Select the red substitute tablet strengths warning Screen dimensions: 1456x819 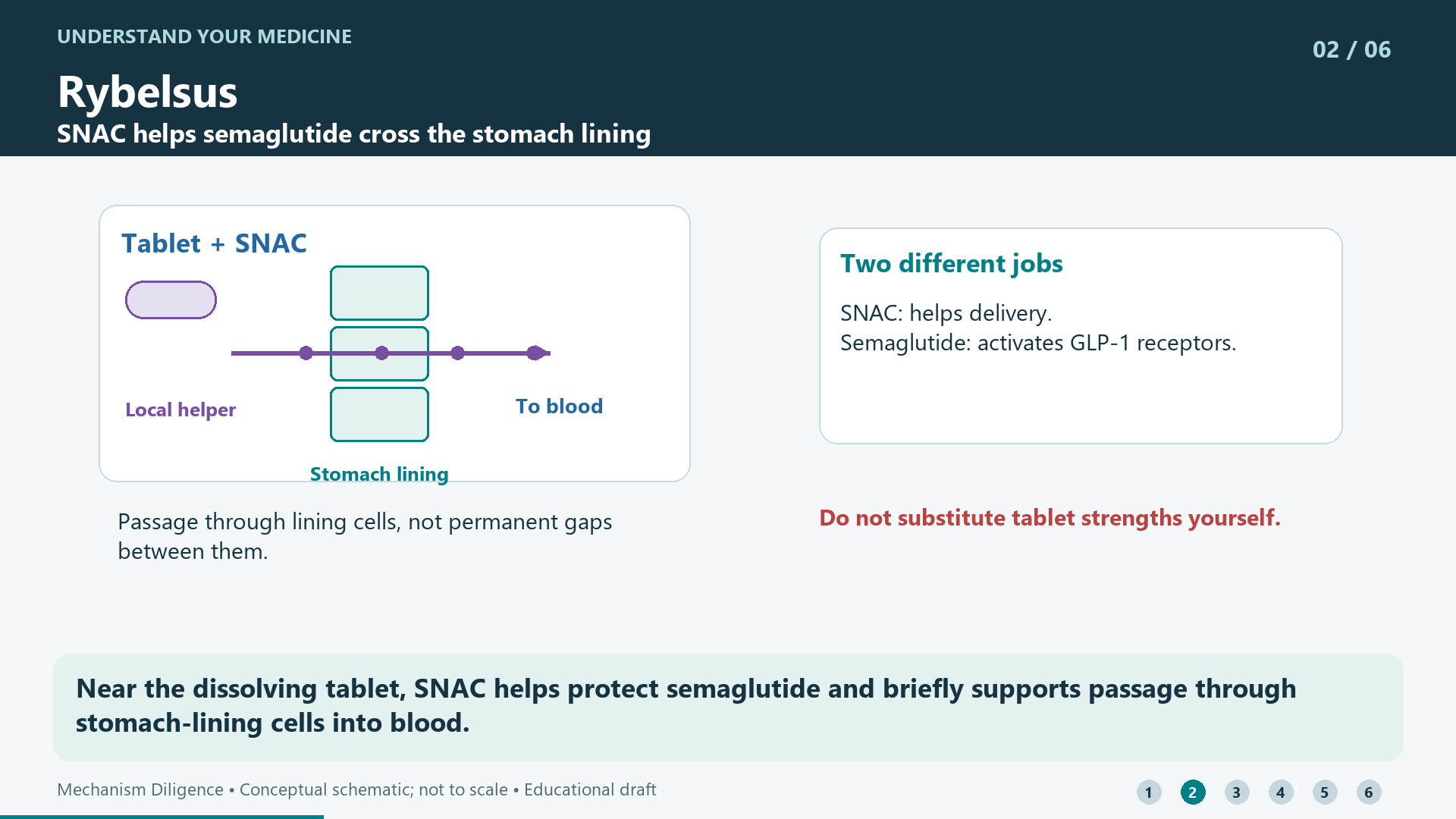1050,518
